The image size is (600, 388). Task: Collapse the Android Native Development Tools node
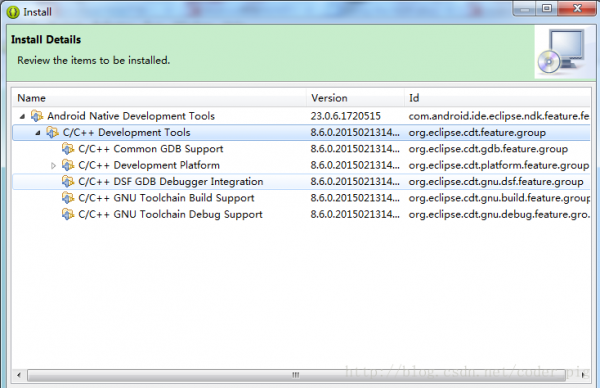click(x=23, y=116)
